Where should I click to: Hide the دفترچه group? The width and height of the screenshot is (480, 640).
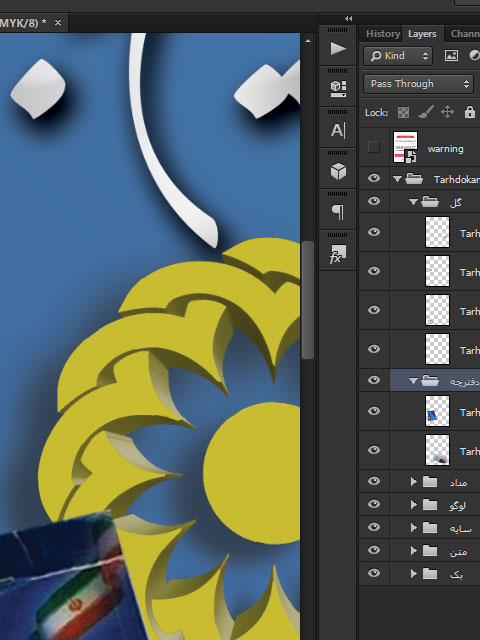373,380
